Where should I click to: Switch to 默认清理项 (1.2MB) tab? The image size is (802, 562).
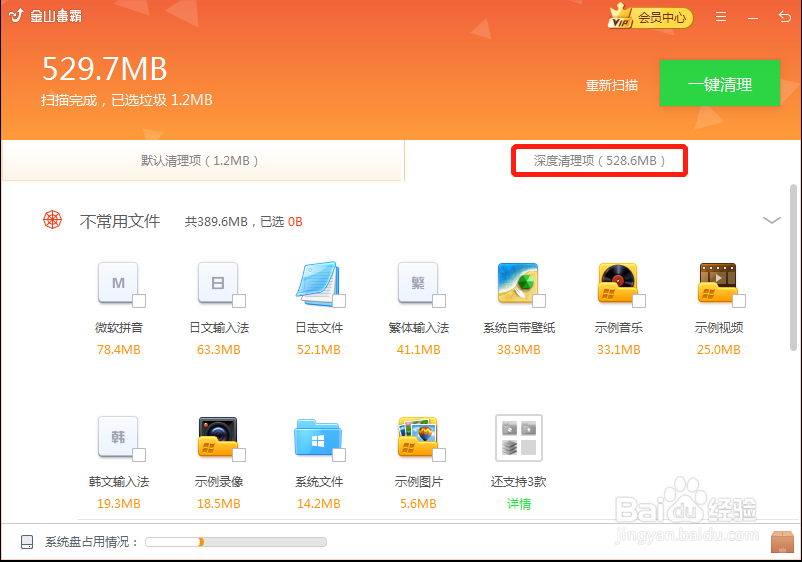202,161
